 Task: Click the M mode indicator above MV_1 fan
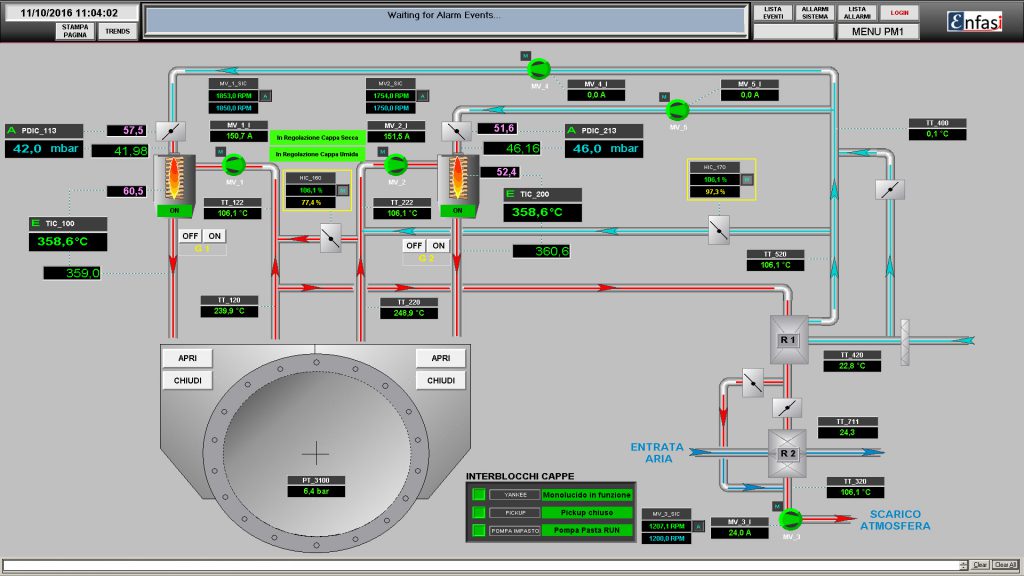tap(220, 152)
